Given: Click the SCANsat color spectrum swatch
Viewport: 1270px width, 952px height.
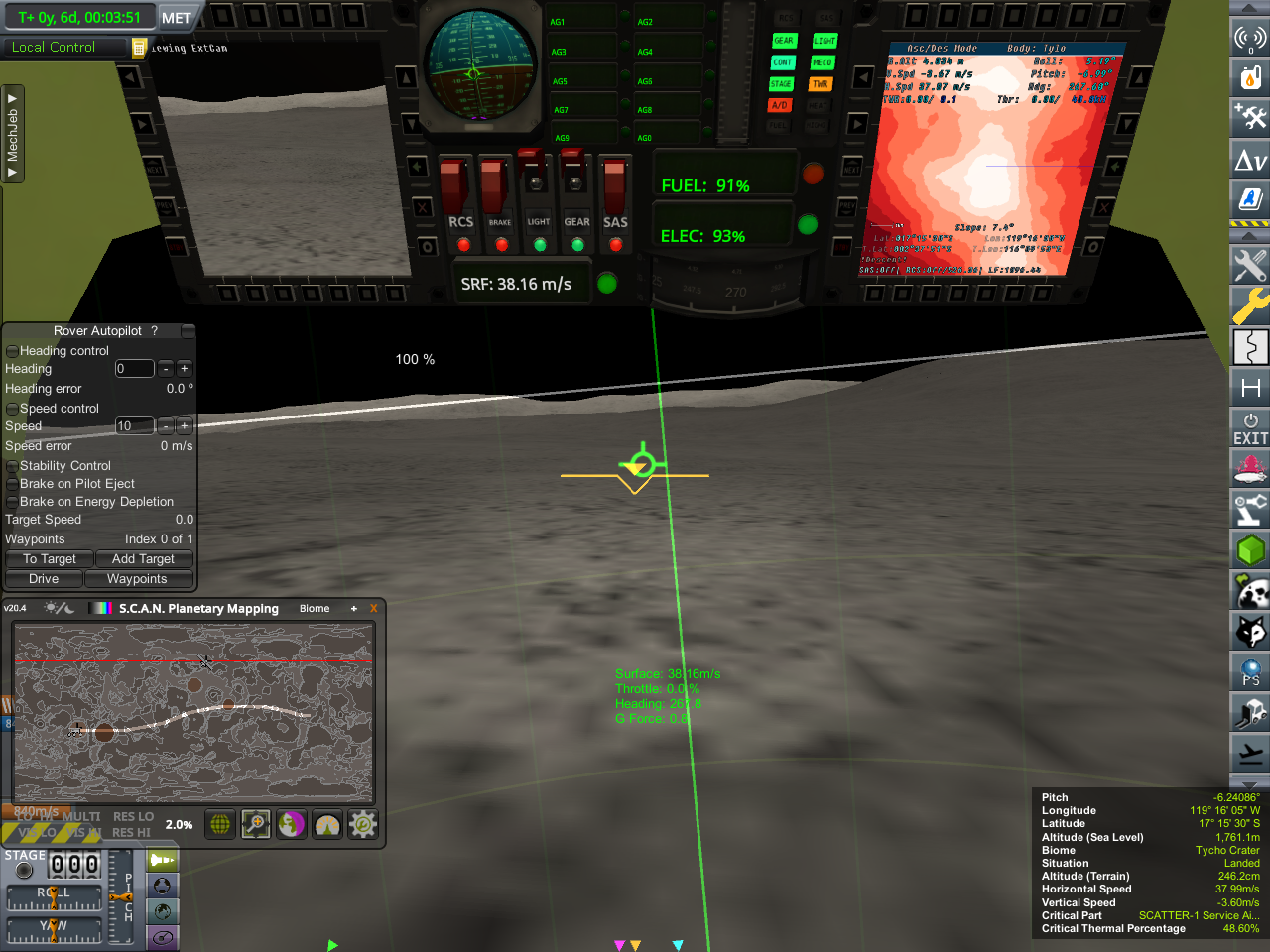Looking at the screenshot, I should 100,608.
